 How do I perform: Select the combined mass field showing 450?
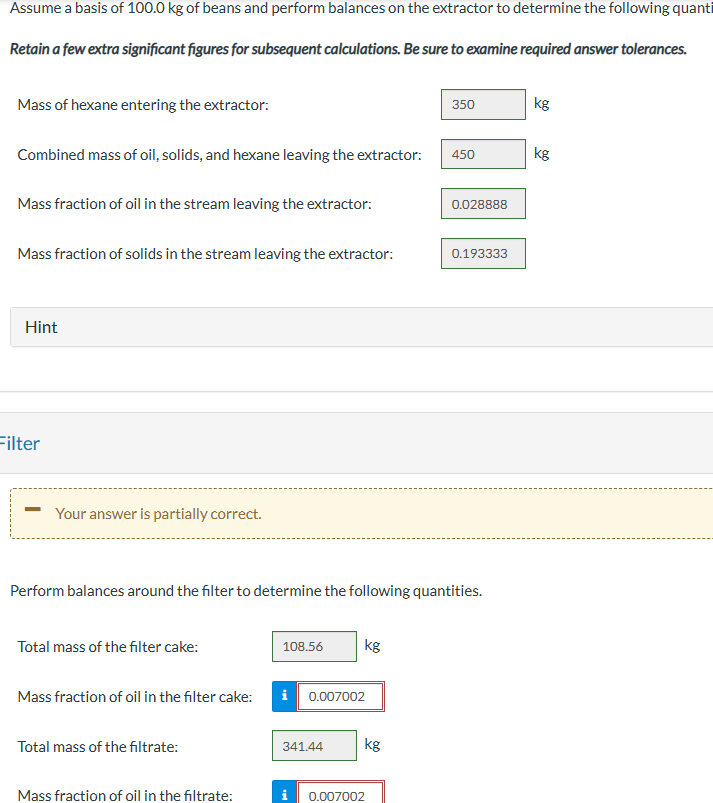pos(483,154)
